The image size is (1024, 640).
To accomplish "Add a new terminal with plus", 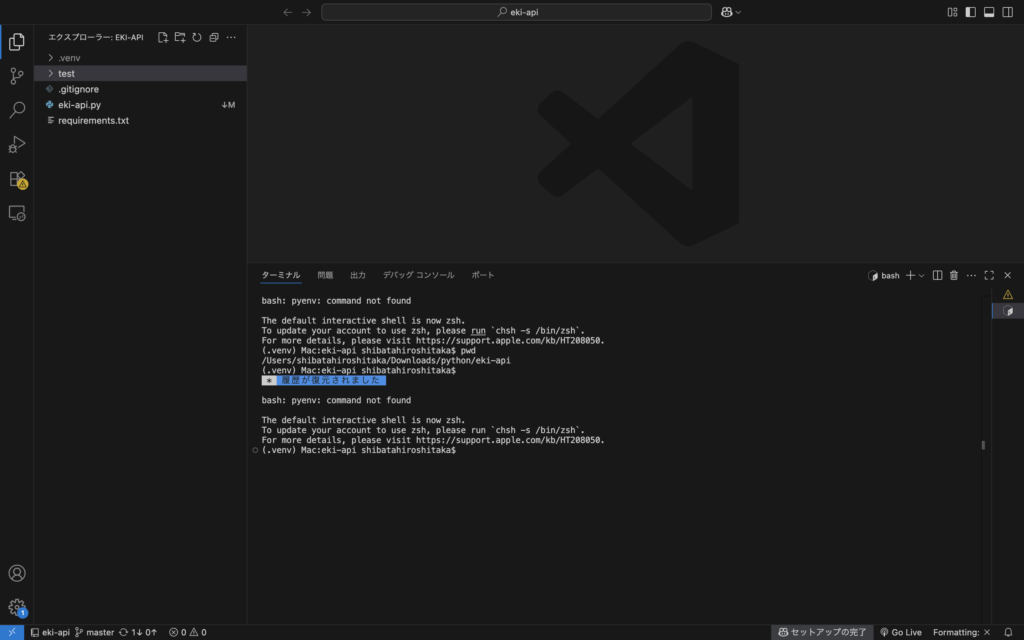I will [910, 276].
